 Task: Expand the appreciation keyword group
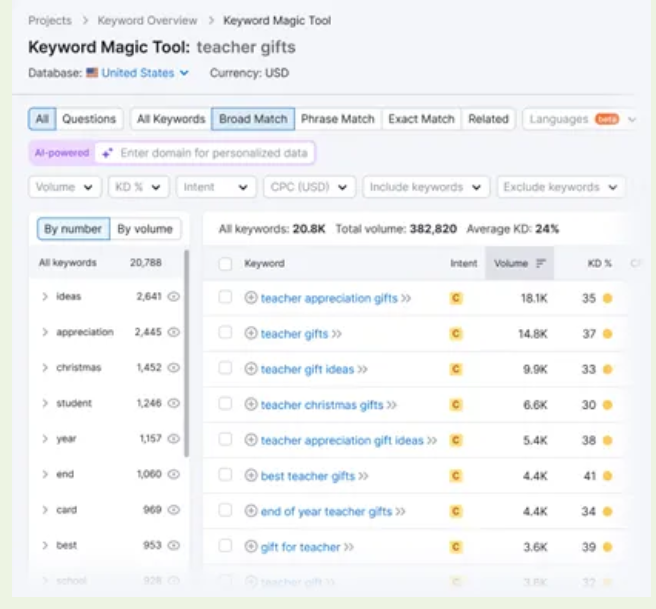click(45, 332)
